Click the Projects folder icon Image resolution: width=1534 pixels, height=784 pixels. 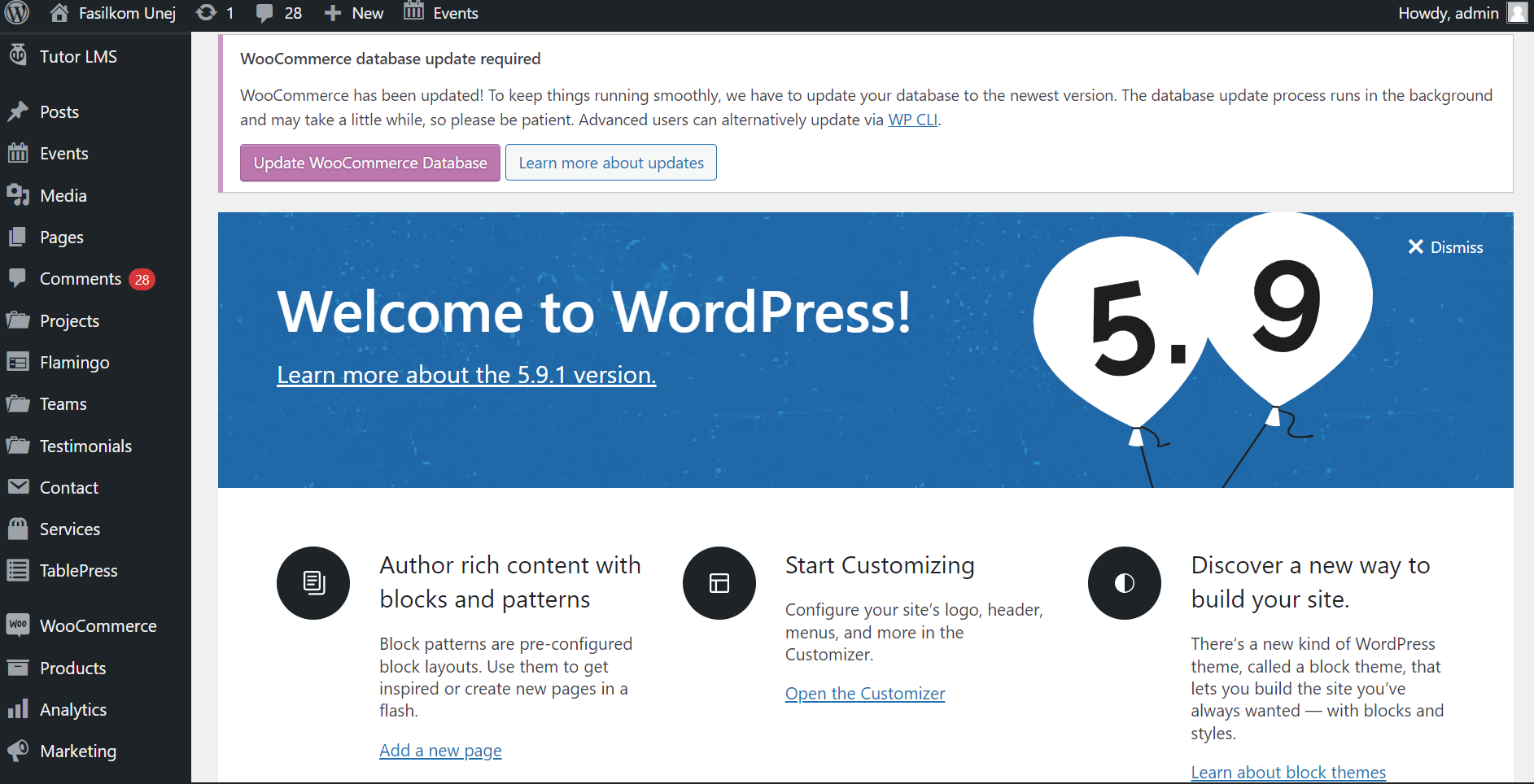pyautogui.click(x=18, y=320)
